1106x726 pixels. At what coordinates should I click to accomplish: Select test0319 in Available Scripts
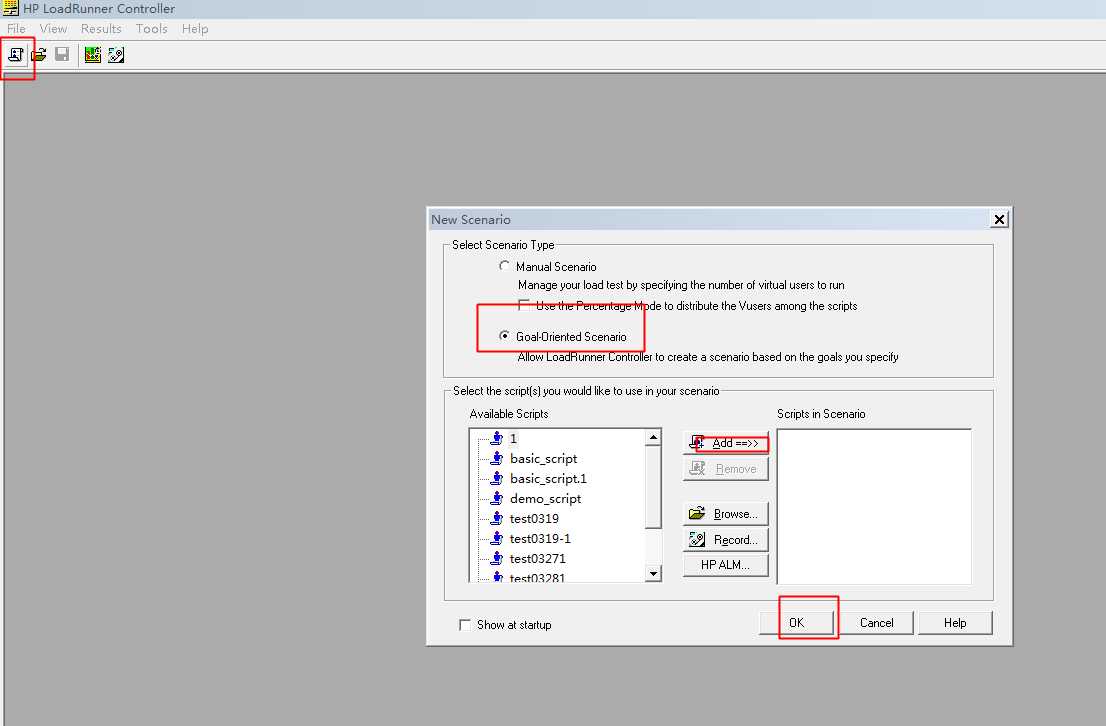534,518
